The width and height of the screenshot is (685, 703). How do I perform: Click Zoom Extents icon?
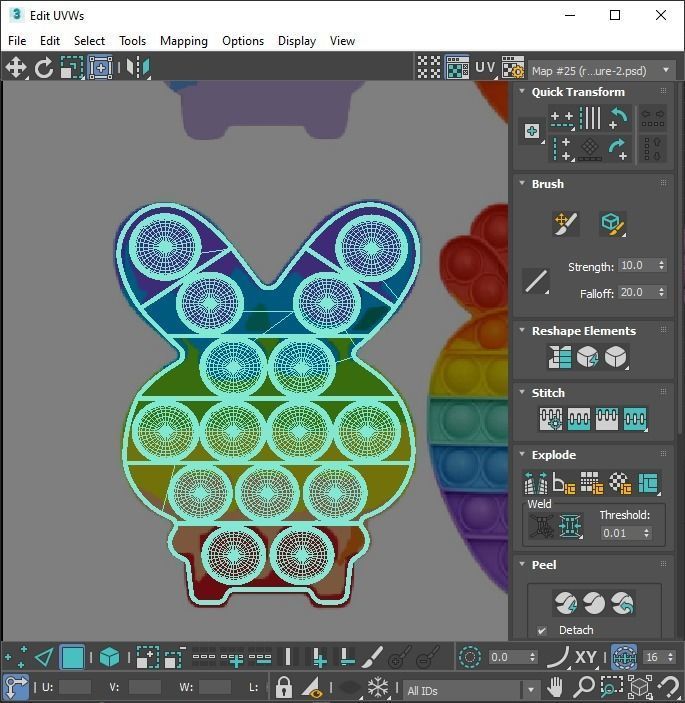point(640,686)
